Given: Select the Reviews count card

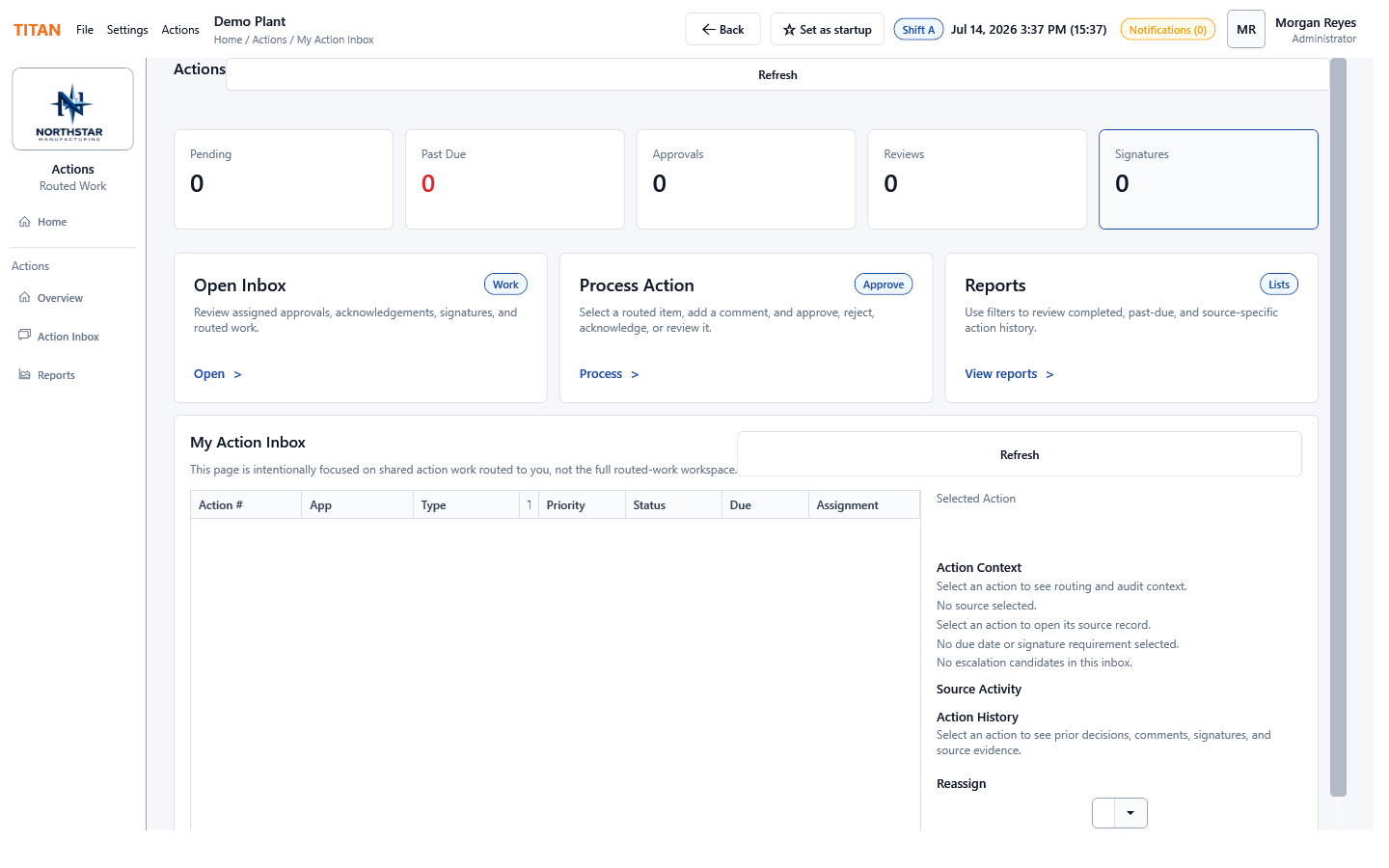Looking at the screenshot, I should (977, 179).
